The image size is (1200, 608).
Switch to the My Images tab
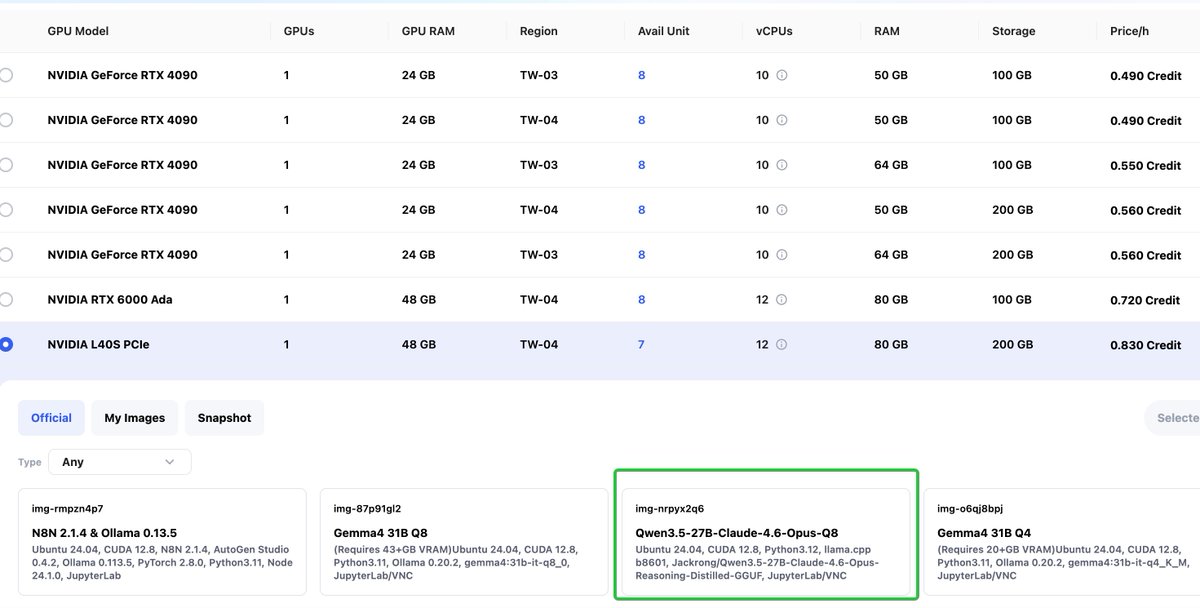click(135, 418)
